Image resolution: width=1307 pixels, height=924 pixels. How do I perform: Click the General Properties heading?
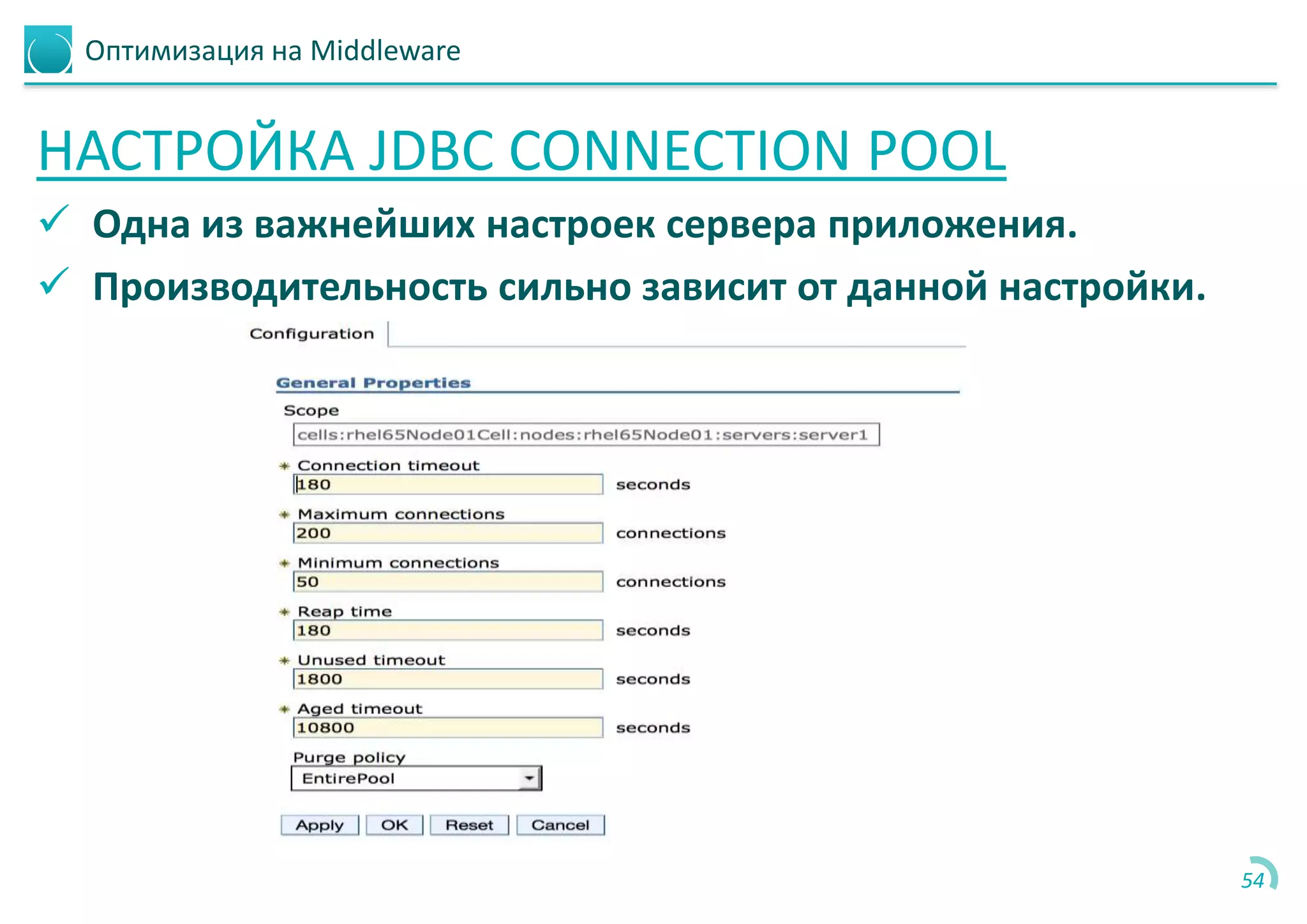tap(373, 383)
